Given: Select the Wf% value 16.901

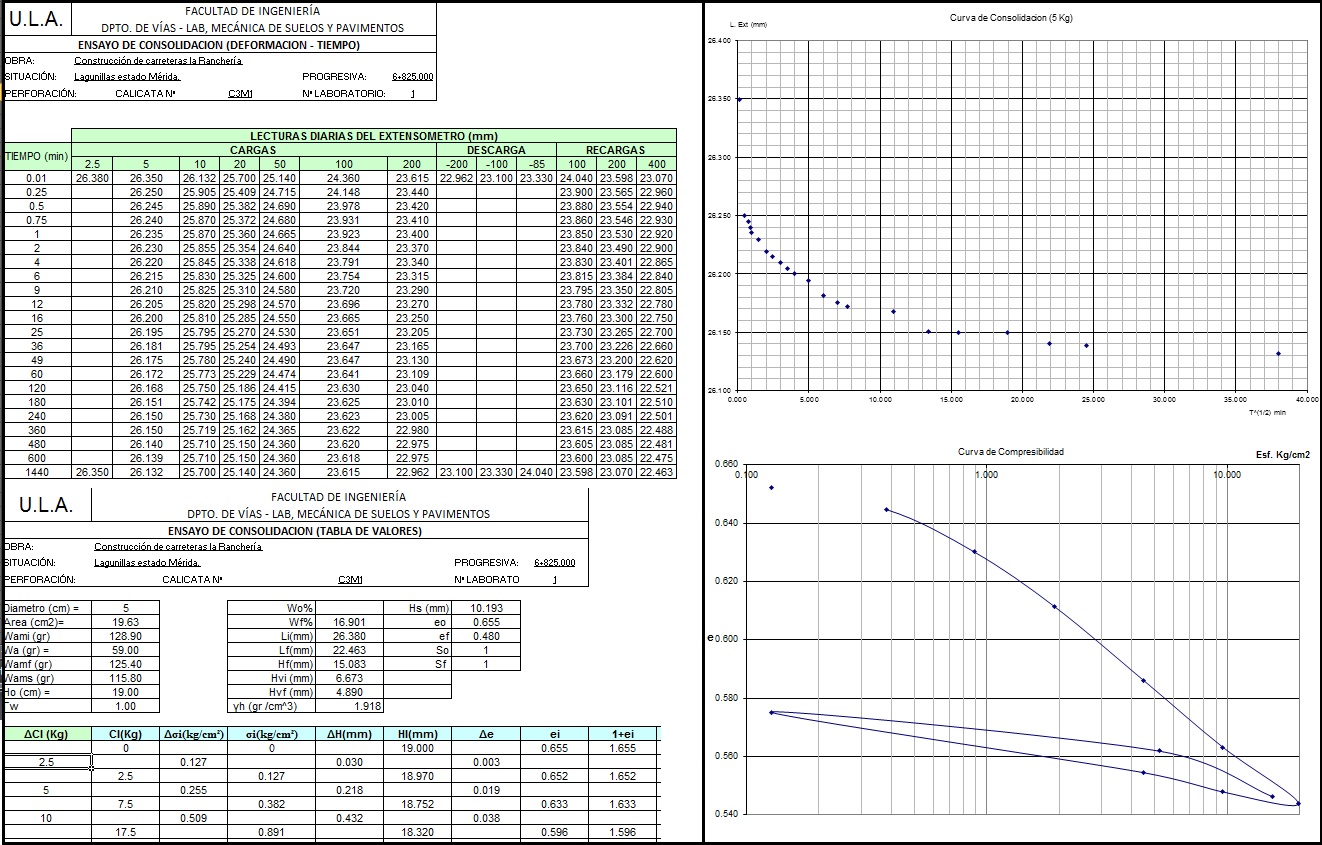Looking at the screenshot, I should click(x=350, y=622).
